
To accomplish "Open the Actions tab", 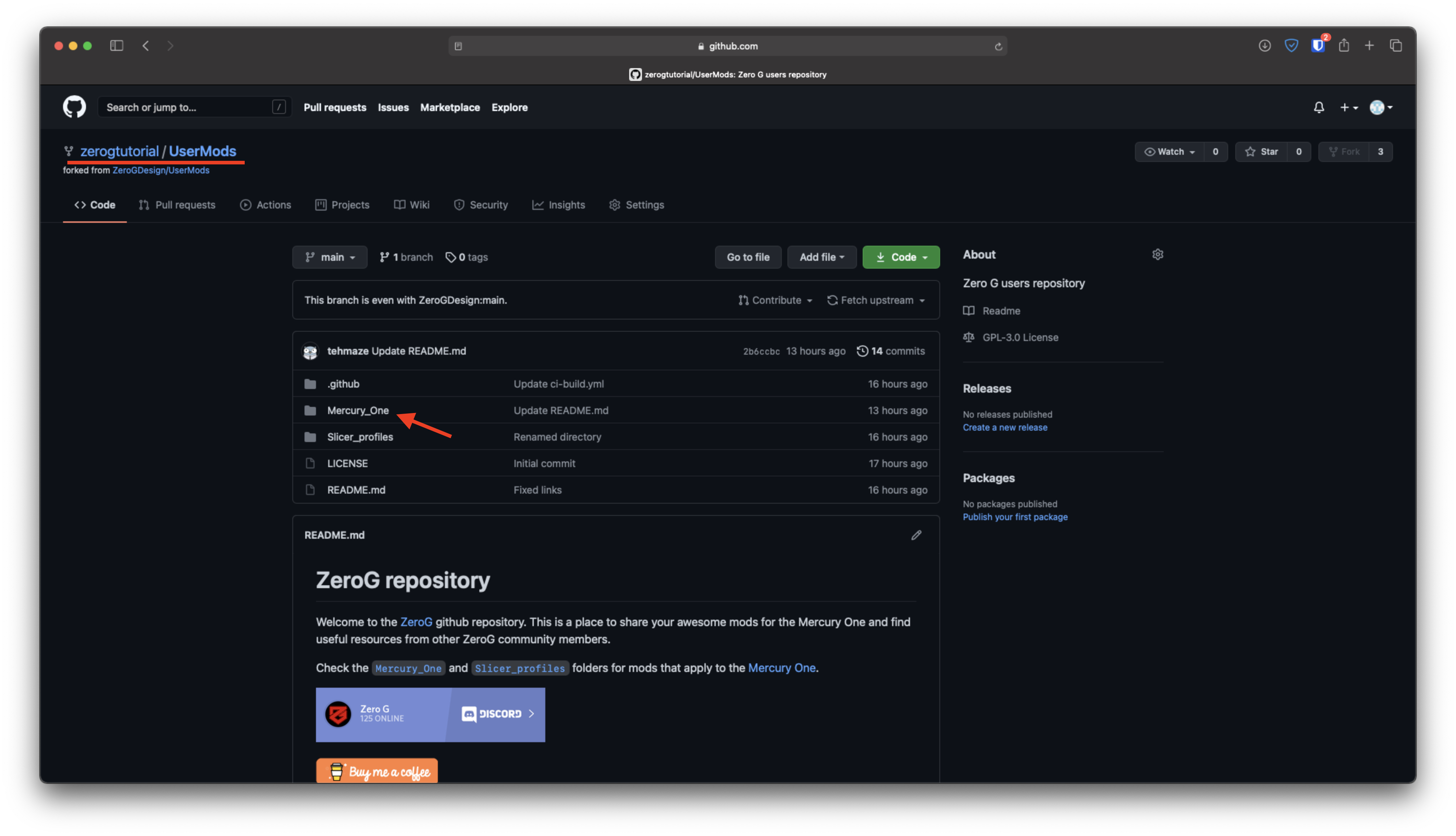I will pos(265,205).
